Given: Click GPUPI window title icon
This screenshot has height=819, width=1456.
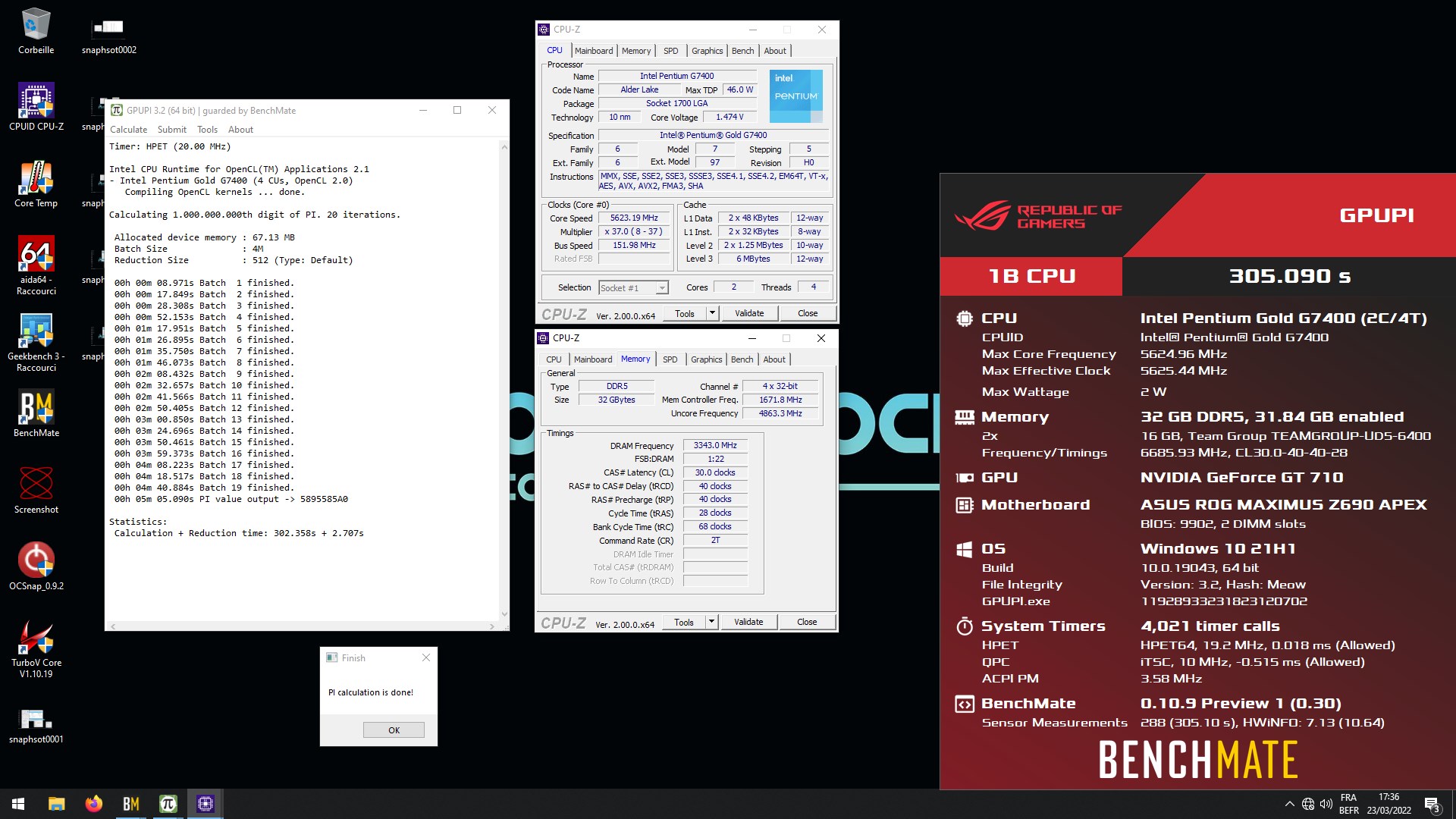Looking at the screenshot, I should 117,110.
